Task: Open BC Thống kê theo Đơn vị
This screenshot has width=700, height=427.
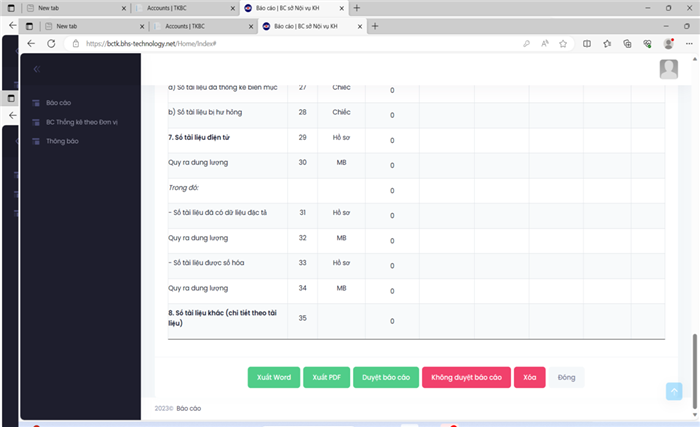Action: (75, 122)
